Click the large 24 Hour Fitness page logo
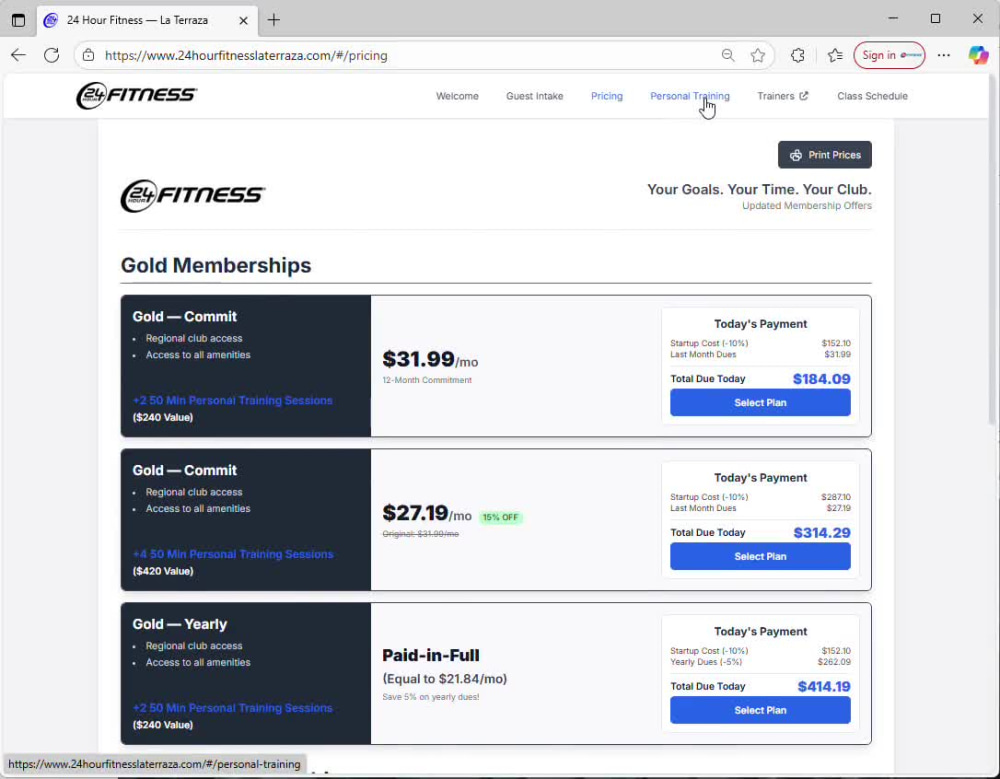This screenshot has width=1000, height=779. 193,196
